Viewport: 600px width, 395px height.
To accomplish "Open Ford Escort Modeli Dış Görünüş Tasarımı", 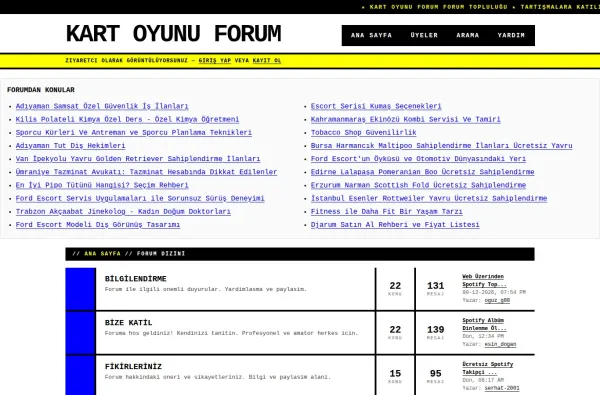I will coord(98,225).
